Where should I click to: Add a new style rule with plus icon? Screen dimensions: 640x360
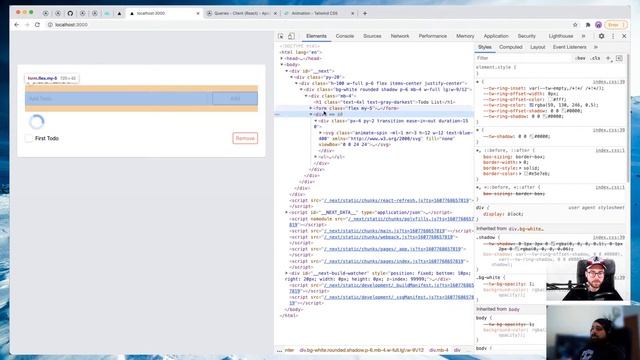coord(608,58)
